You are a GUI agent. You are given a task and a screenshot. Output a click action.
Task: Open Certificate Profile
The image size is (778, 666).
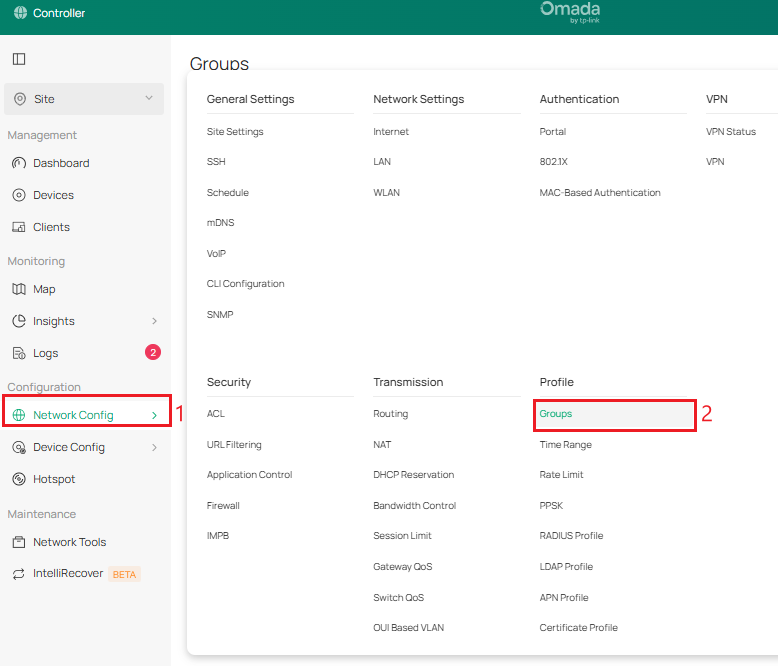click(579, 627)
